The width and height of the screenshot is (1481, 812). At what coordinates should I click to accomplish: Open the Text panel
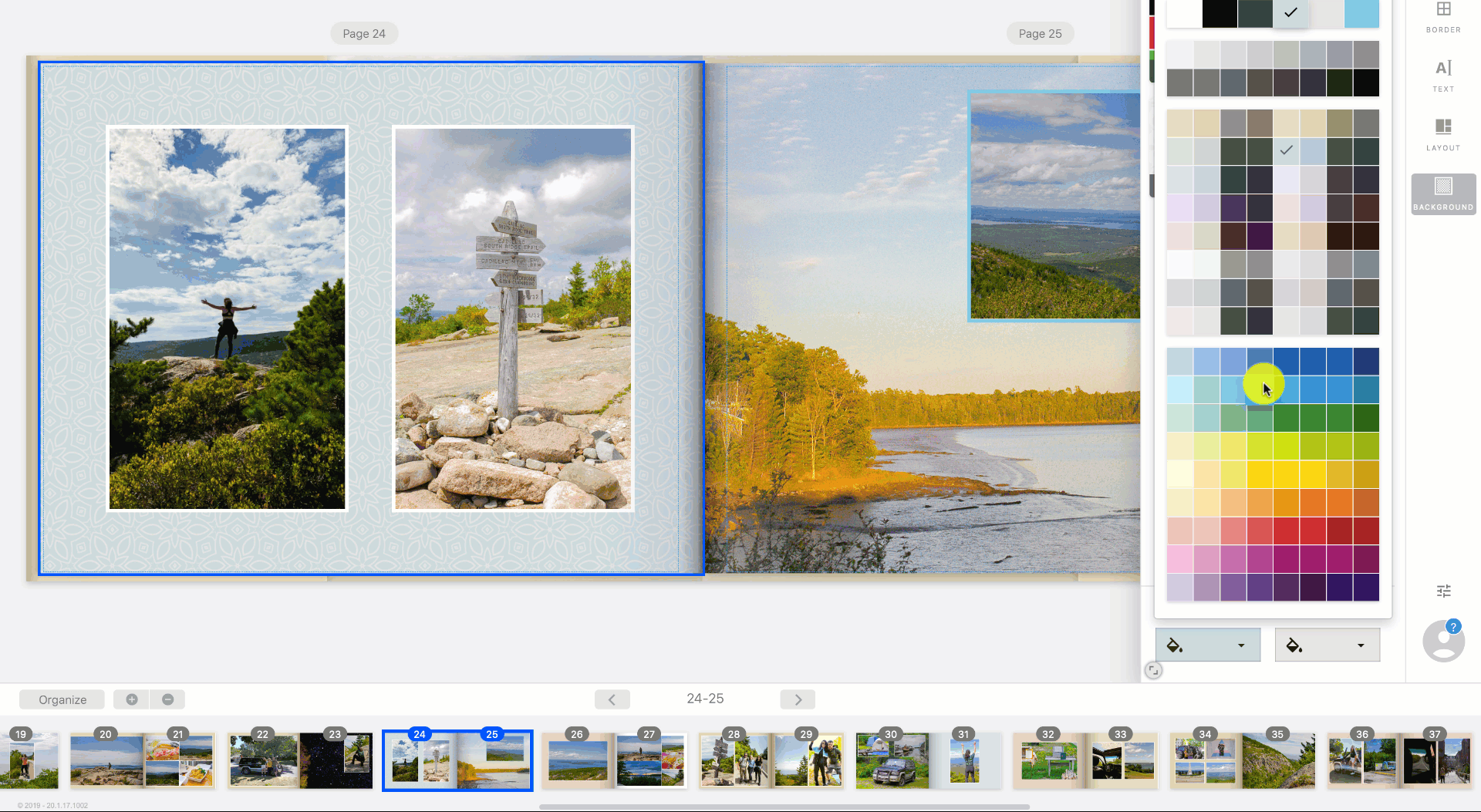pyautogui.click(x=1443, y=75)
